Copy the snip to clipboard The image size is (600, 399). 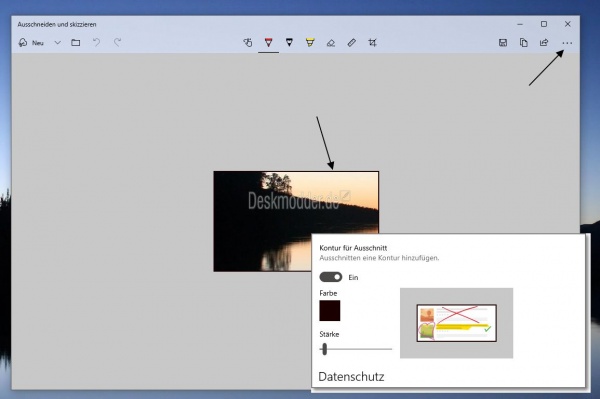tap(523, 43)
